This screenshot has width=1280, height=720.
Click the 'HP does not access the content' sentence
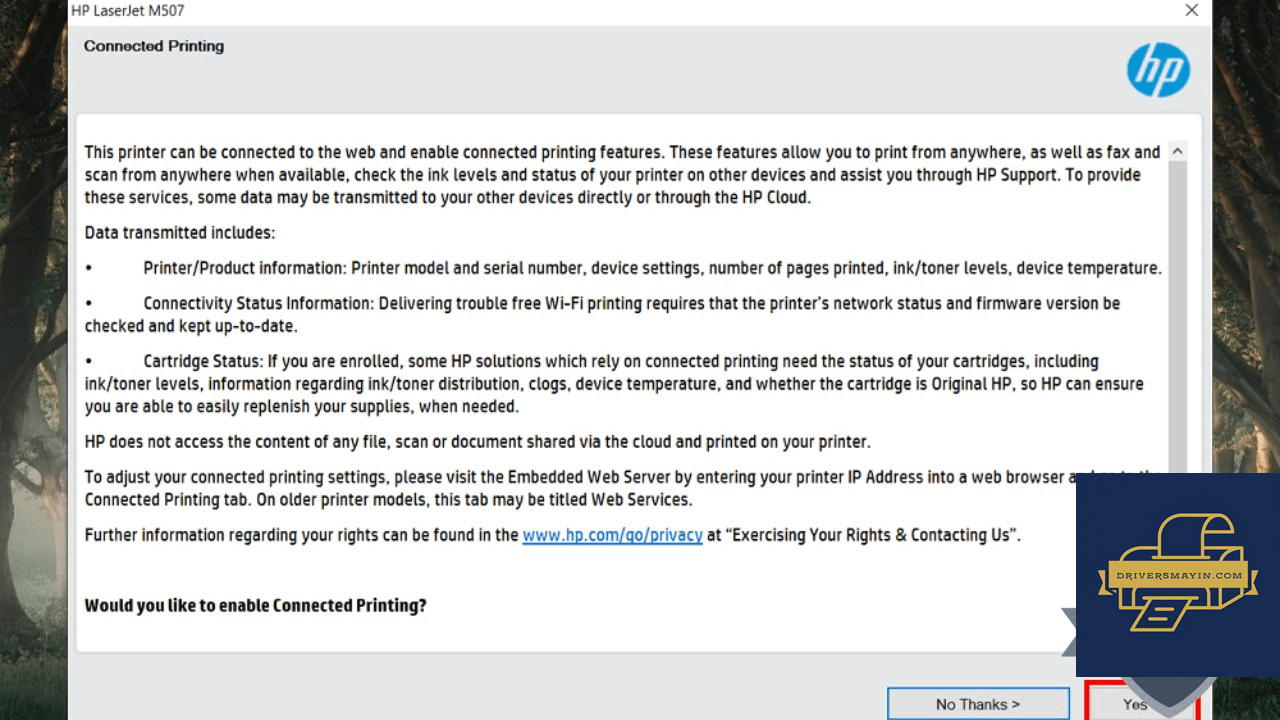pyautogui.click(x=477, y=442)
